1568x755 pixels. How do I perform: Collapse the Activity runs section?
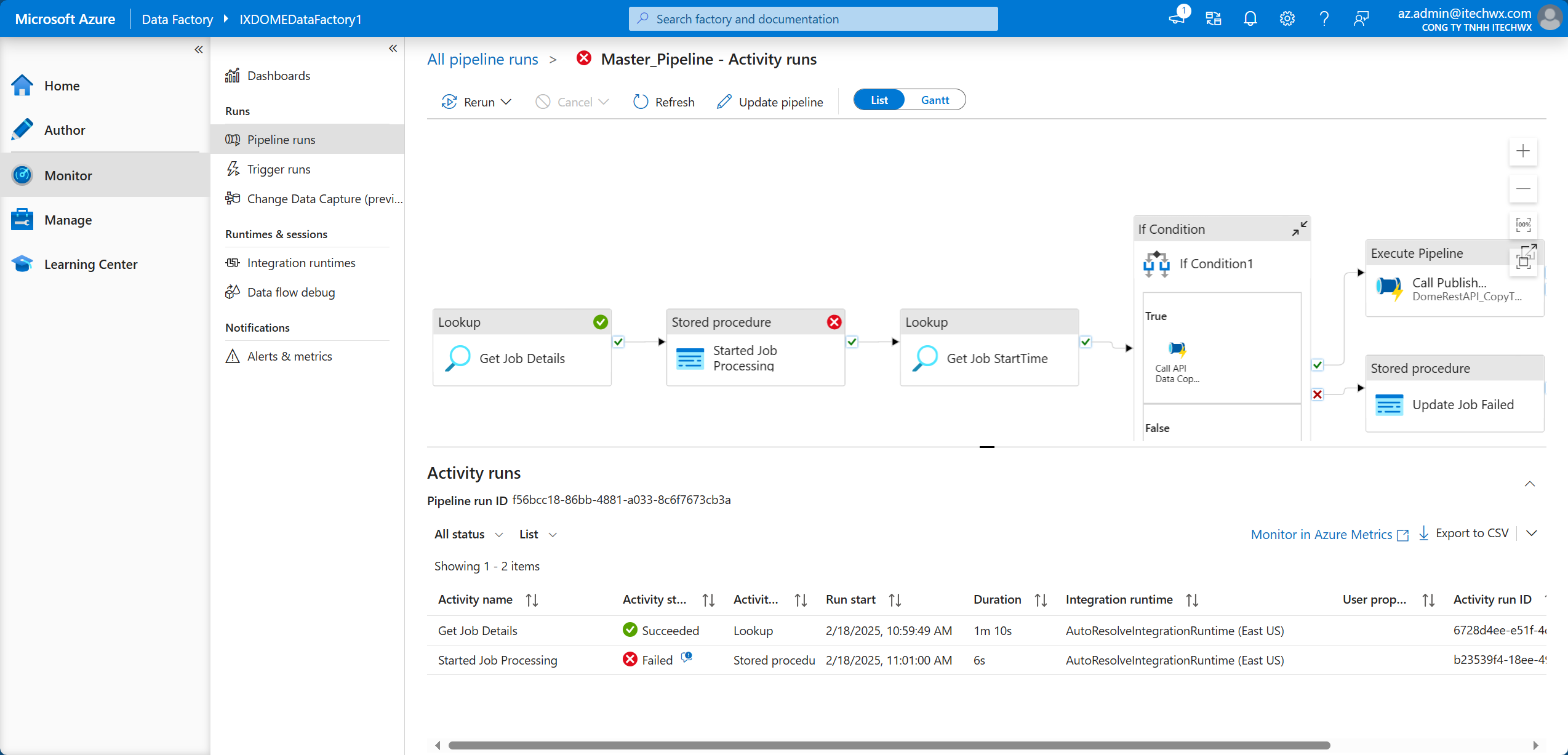pyautogui.click(x=1530, y=484)
